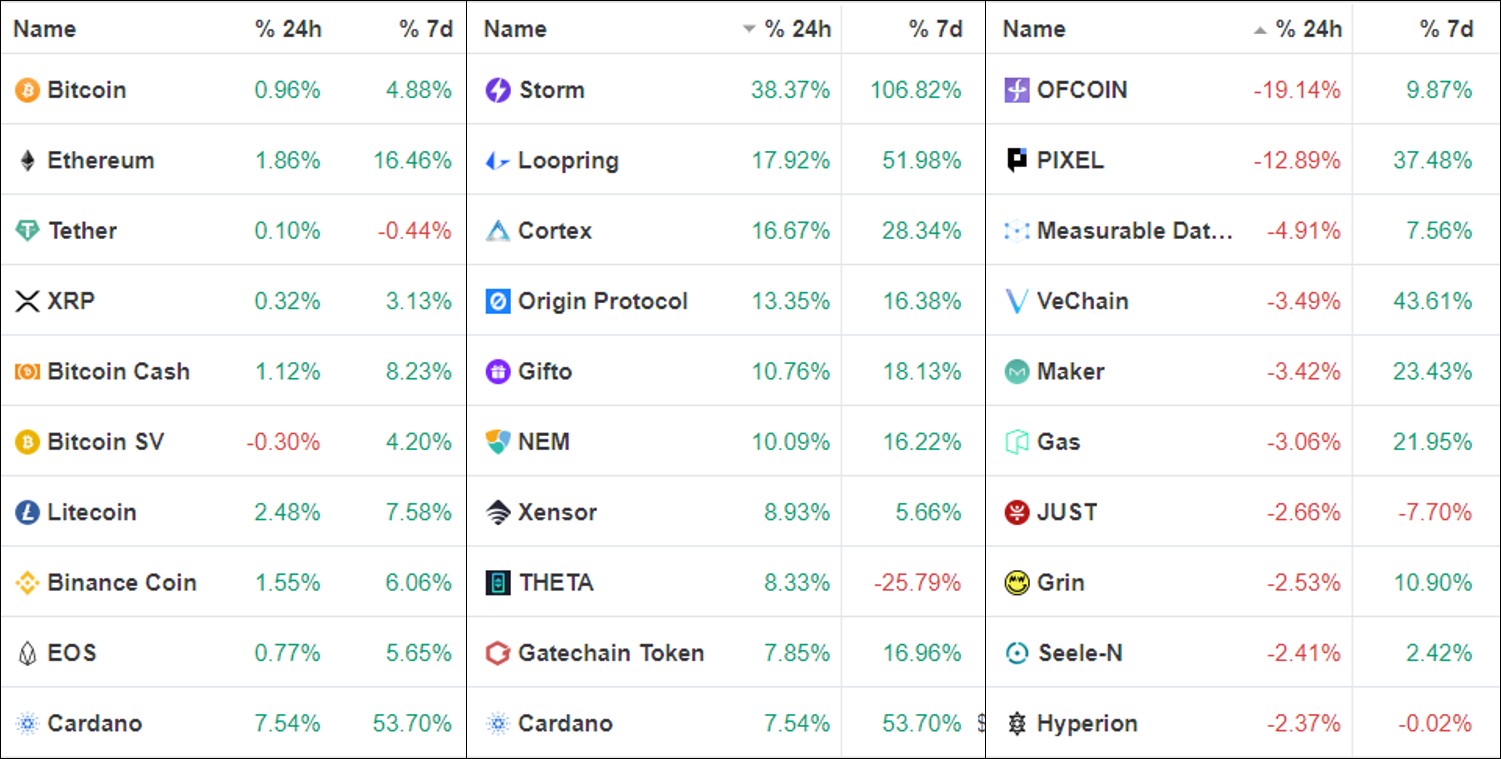Sort middle table by % 24h descending arrow
The image size is (1501, 759).
point(749,29)
